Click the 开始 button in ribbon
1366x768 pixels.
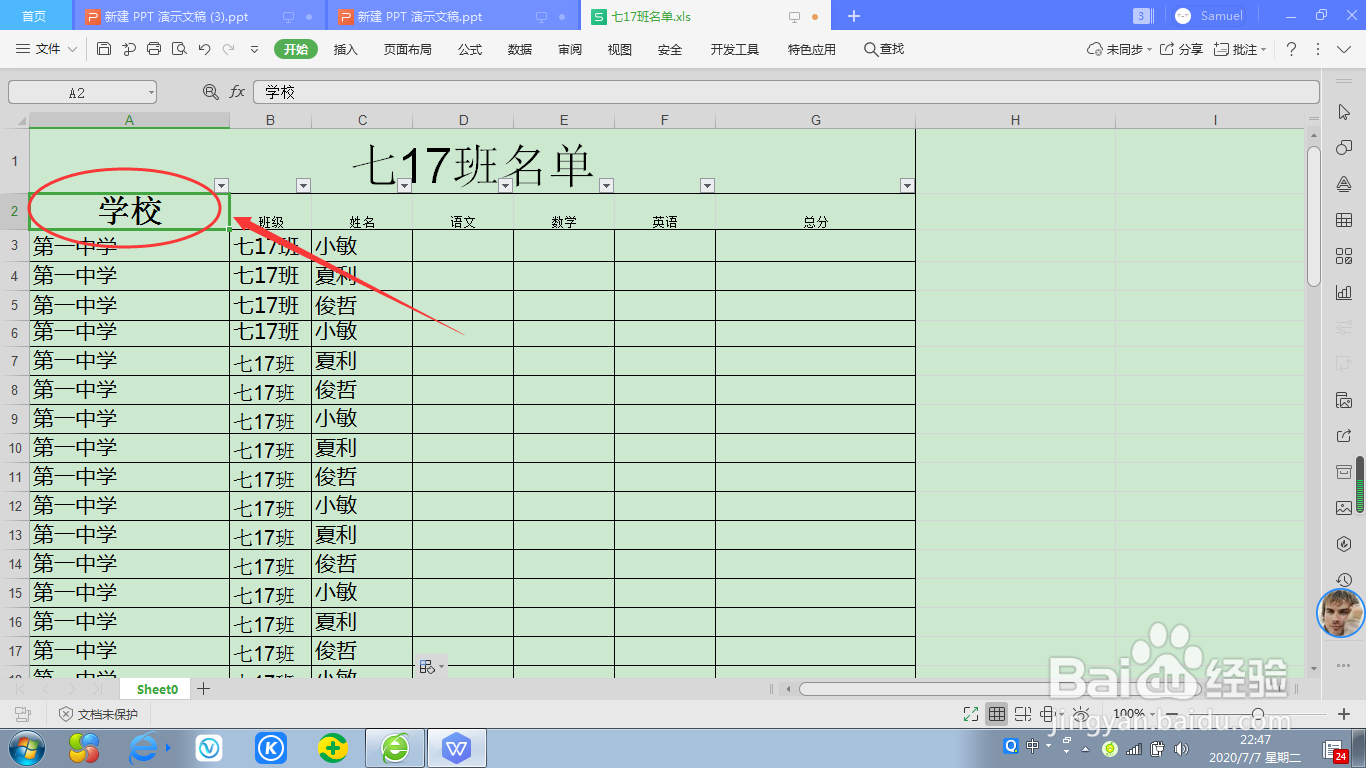click(296, 49)
